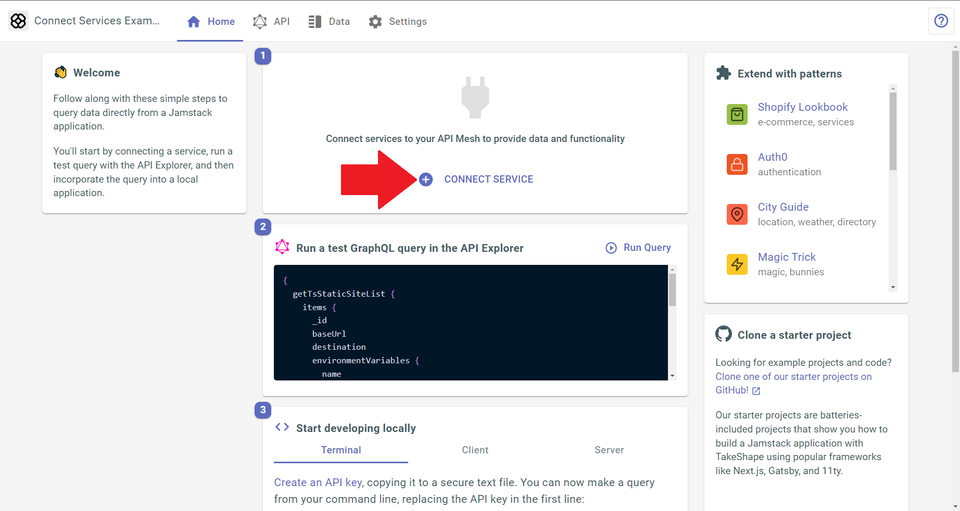Image resolution: width=960 pixels, height=511 pixels.
Task: Open the Home tab
Action: (x=210, y=21)
